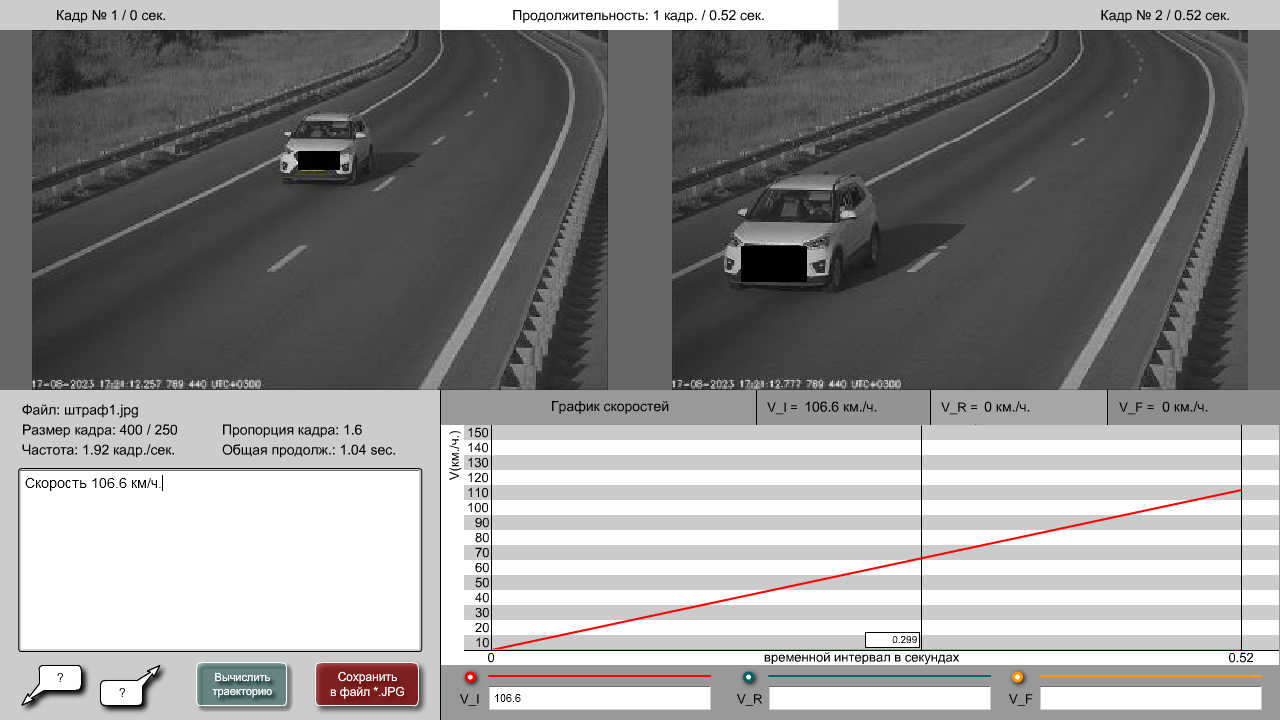The height and width of the screenshot is (720, 1280).
Task: Click the empty V_R input field
Action: click(879, 699)
